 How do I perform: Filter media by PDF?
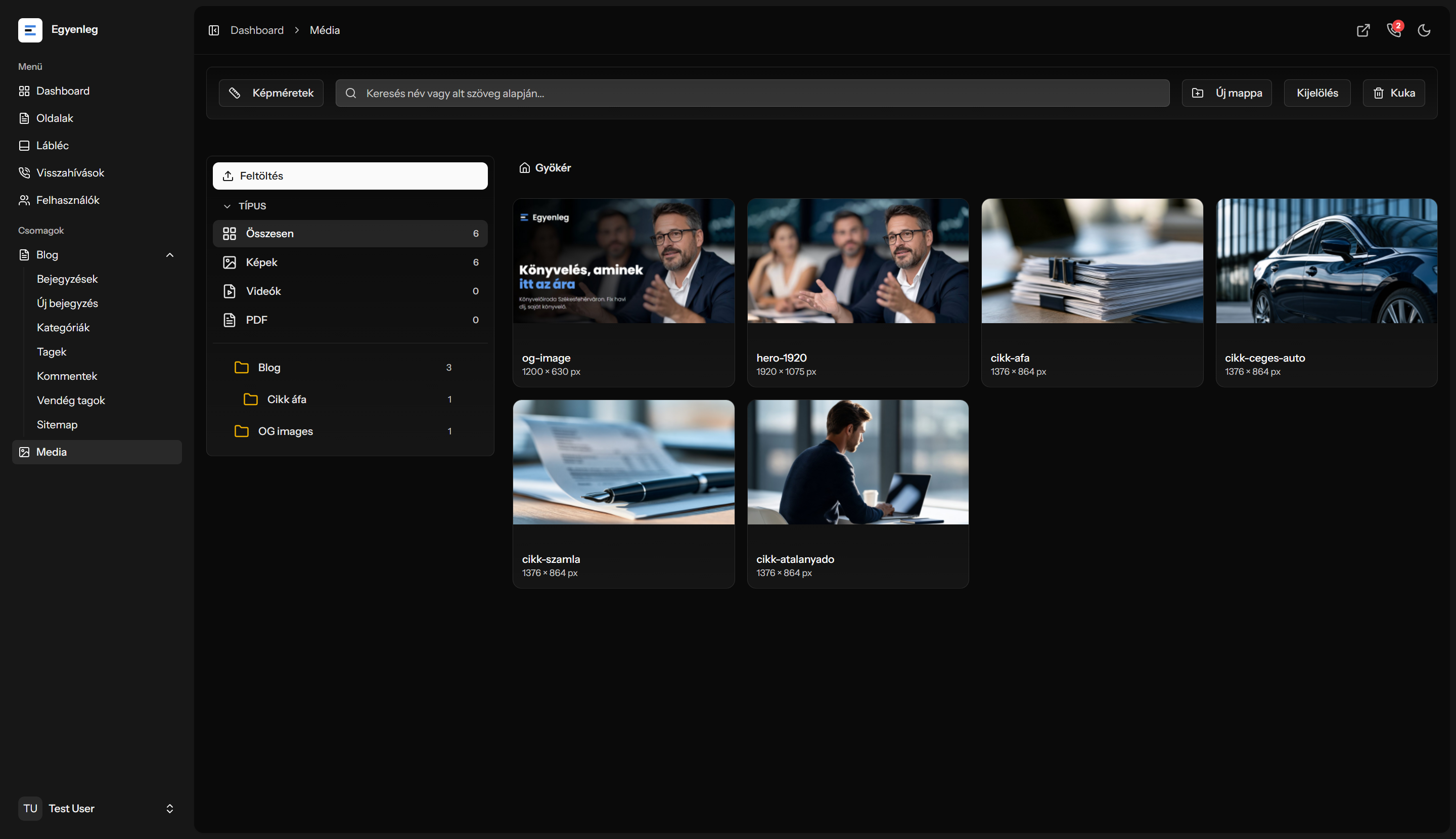tap(350, 320)
